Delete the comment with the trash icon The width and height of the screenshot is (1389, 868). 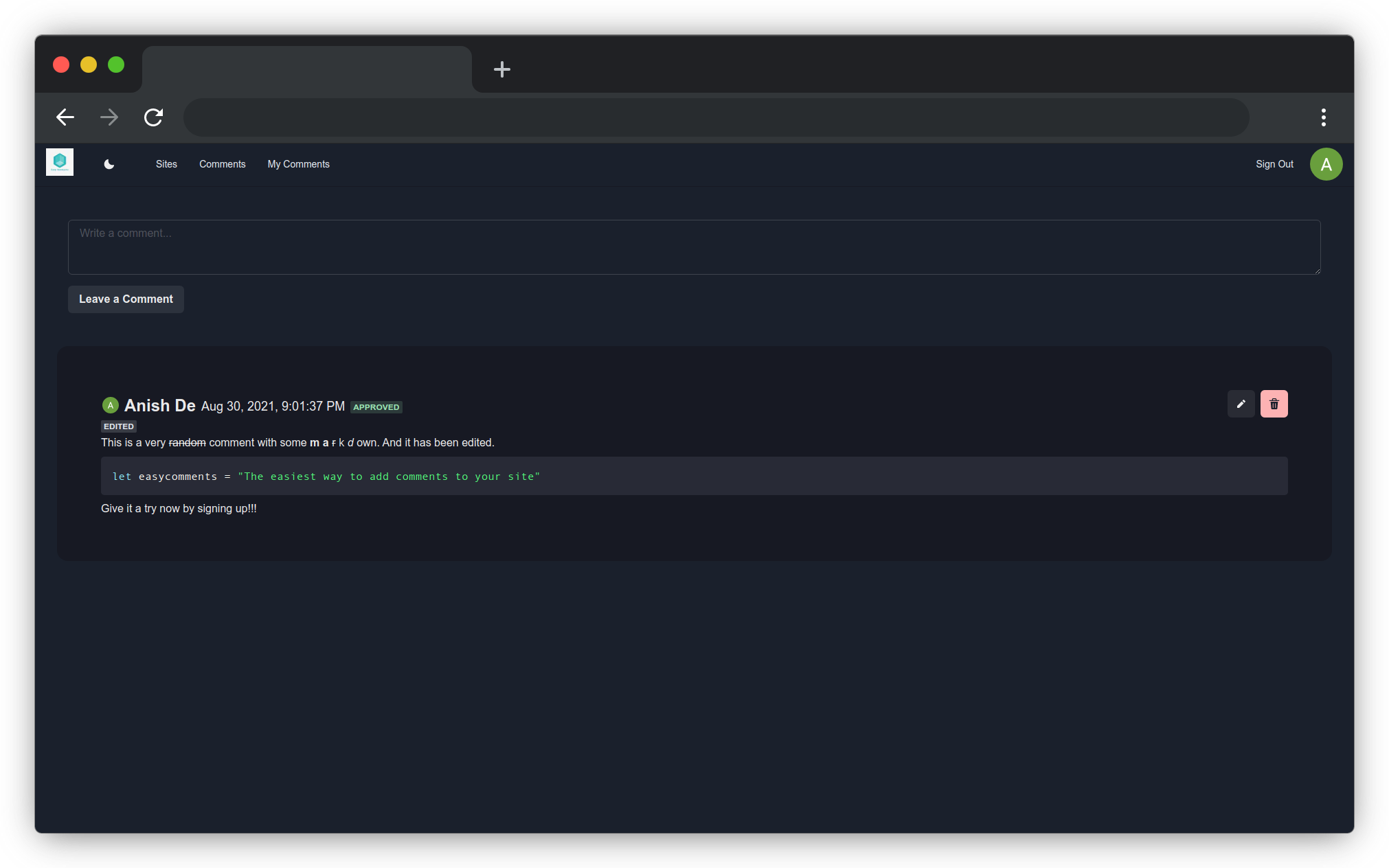pyautogui.click(x=1274, y=404)
